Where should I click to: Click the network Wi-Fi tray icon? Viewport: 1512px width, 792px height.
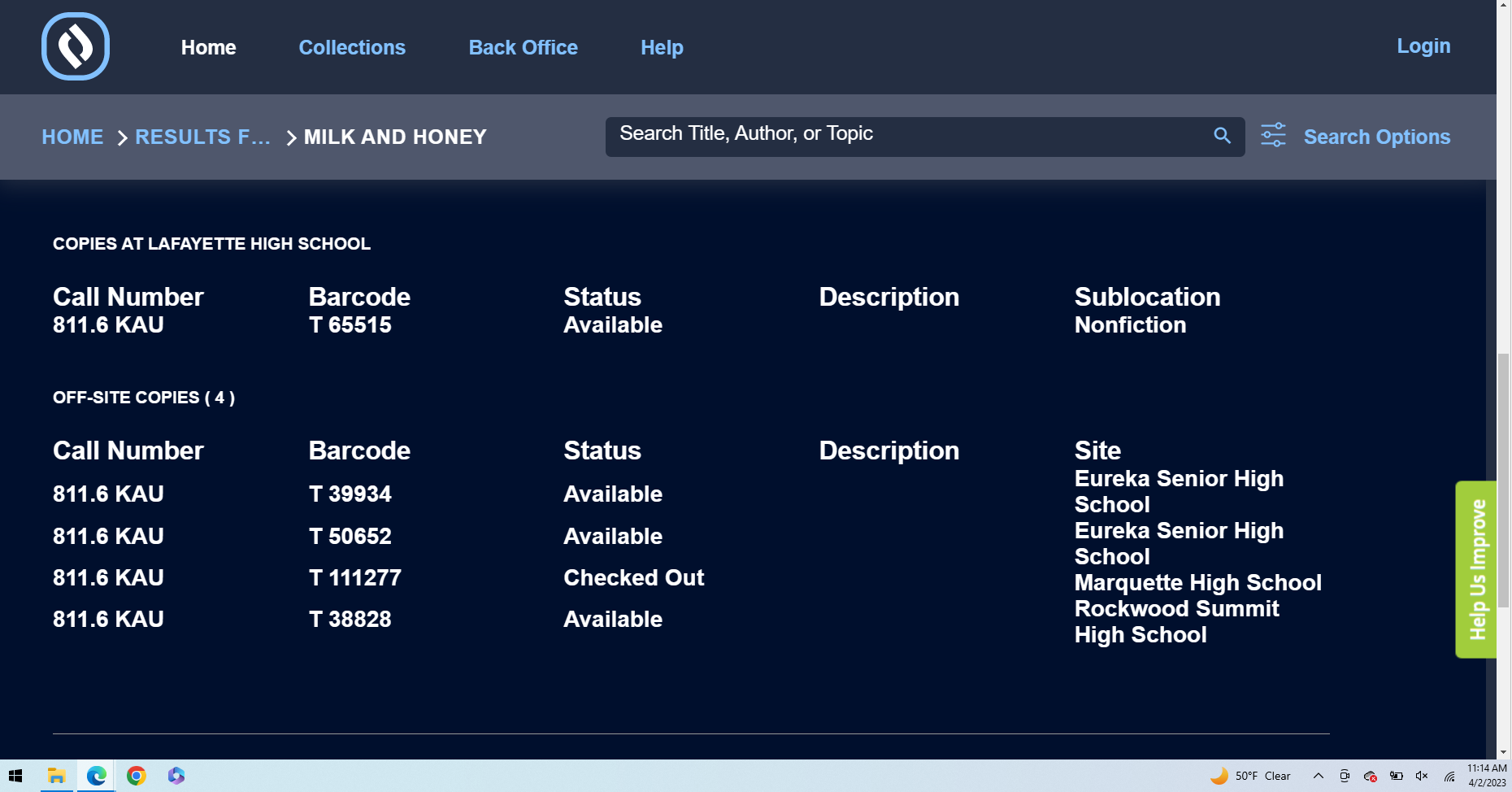coord(1449,776)
